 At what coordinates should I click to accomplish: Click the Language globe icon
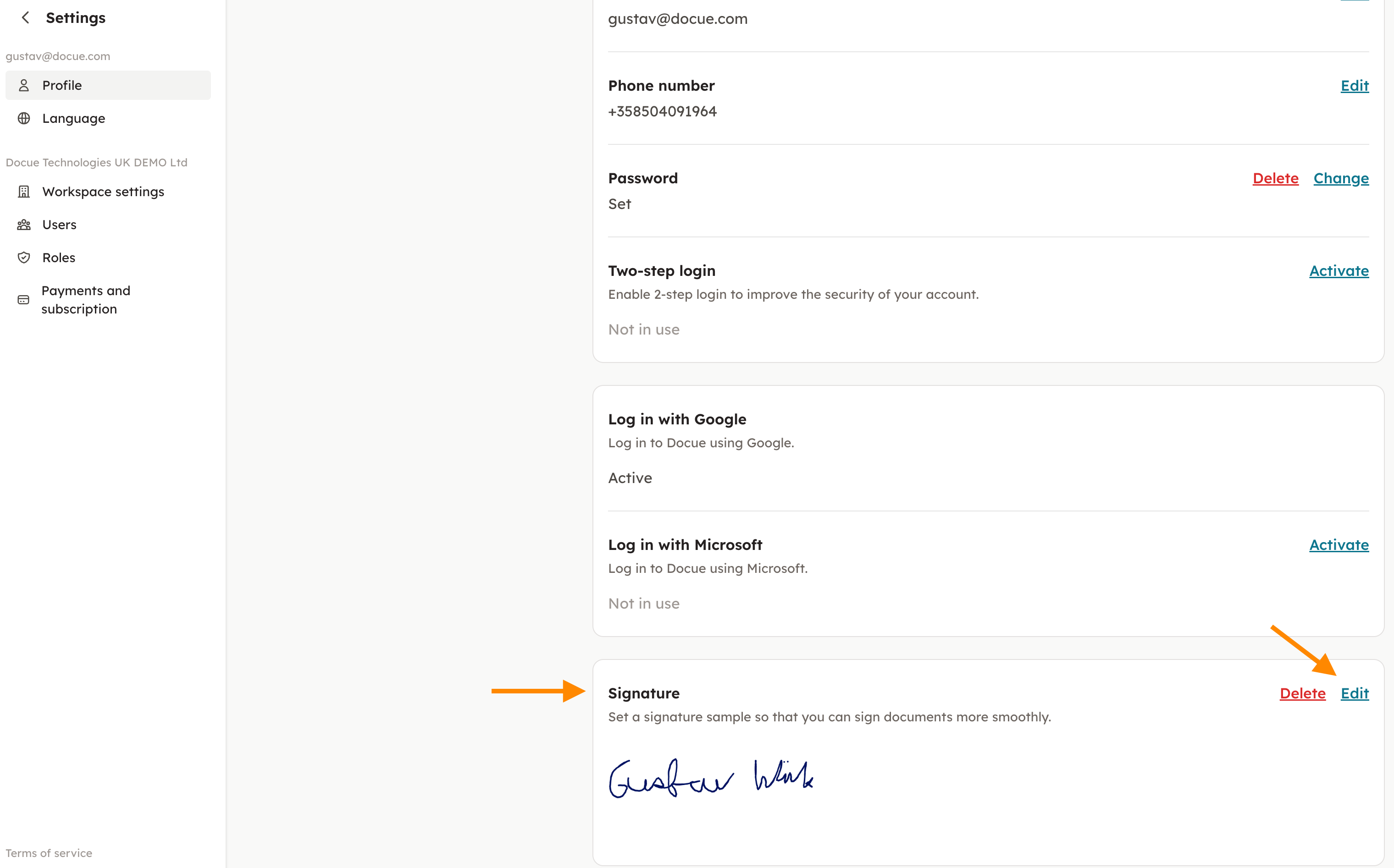coord(23,118)
